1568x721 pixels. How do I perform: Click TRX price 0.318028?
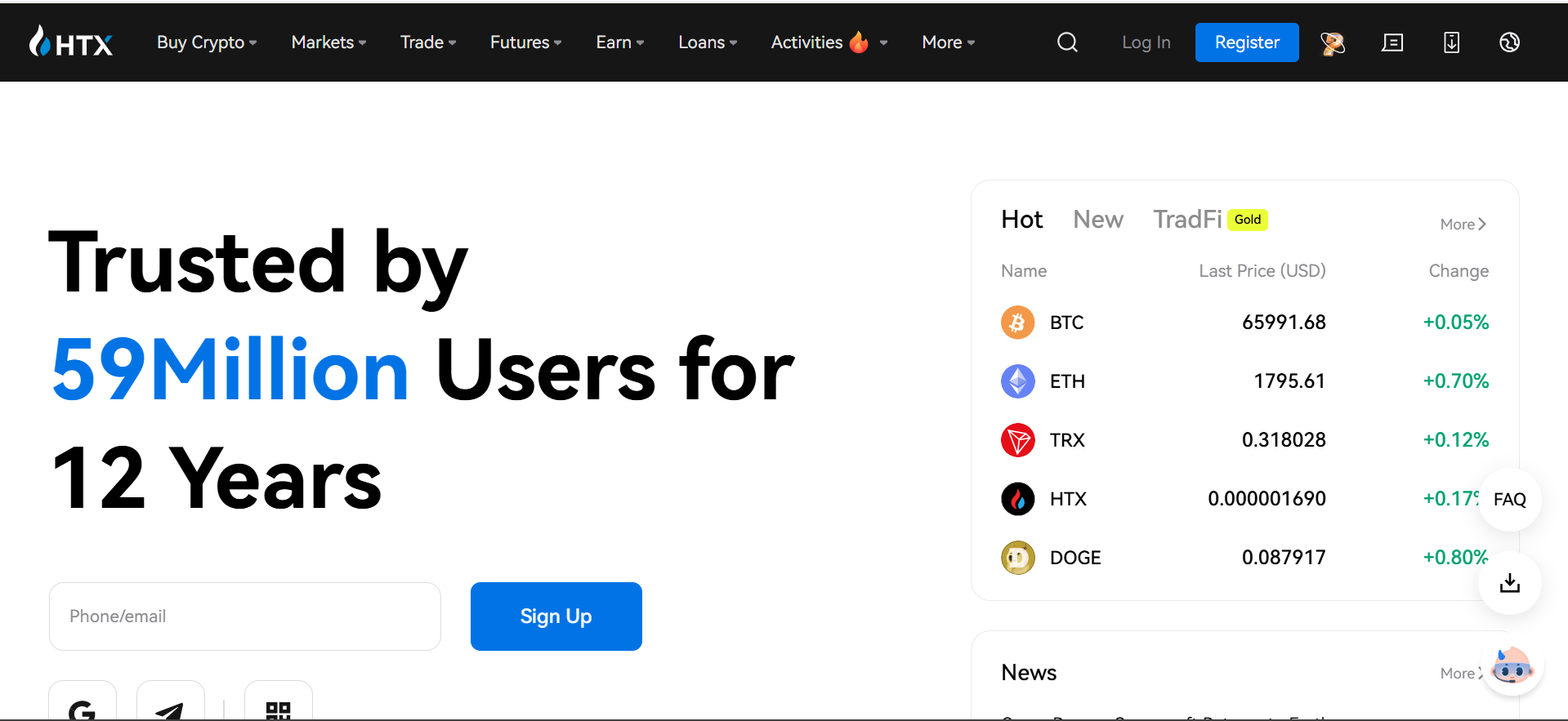pos(1284,440)
